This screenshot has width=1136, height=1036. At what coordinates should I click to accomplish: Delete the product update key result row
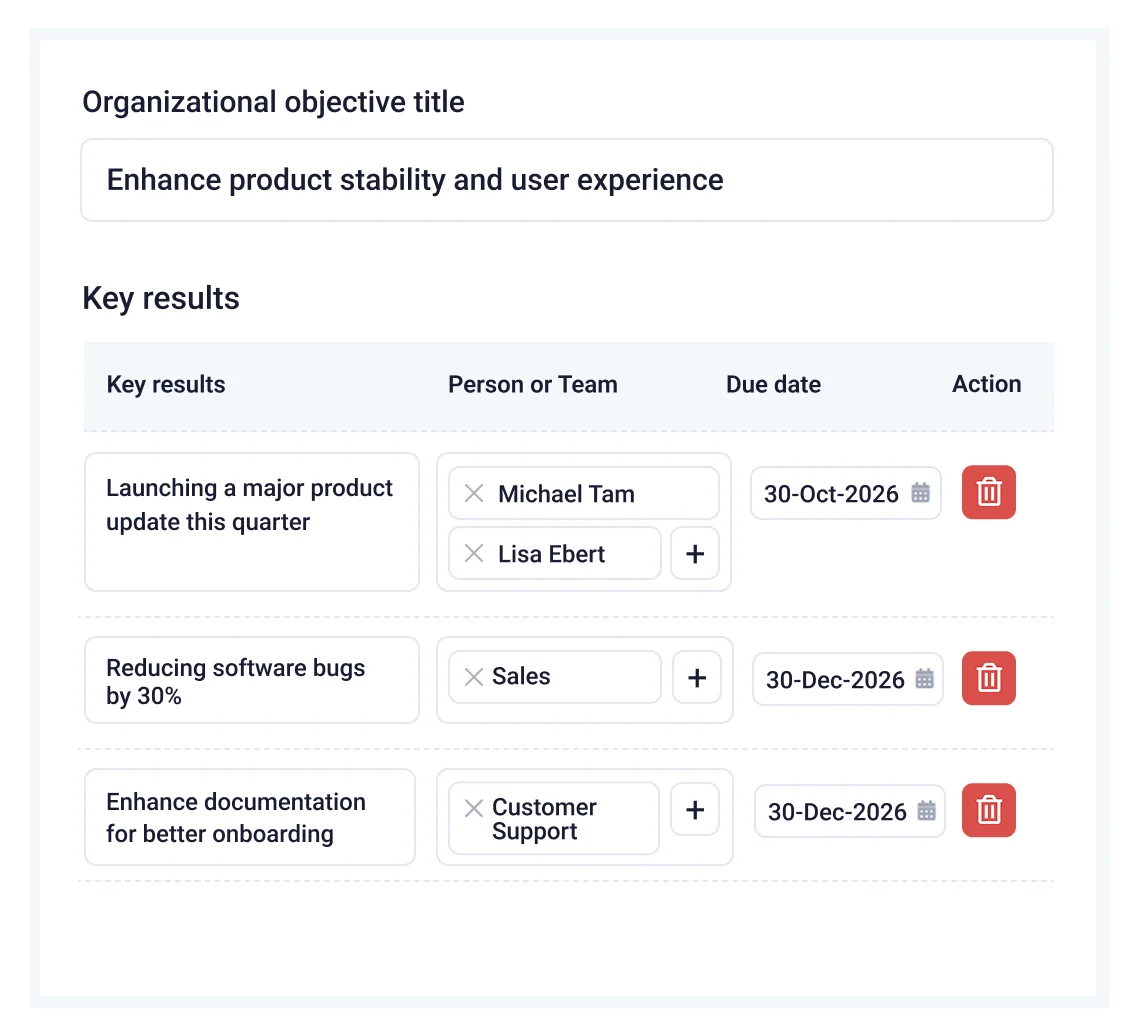pos(988,492)
